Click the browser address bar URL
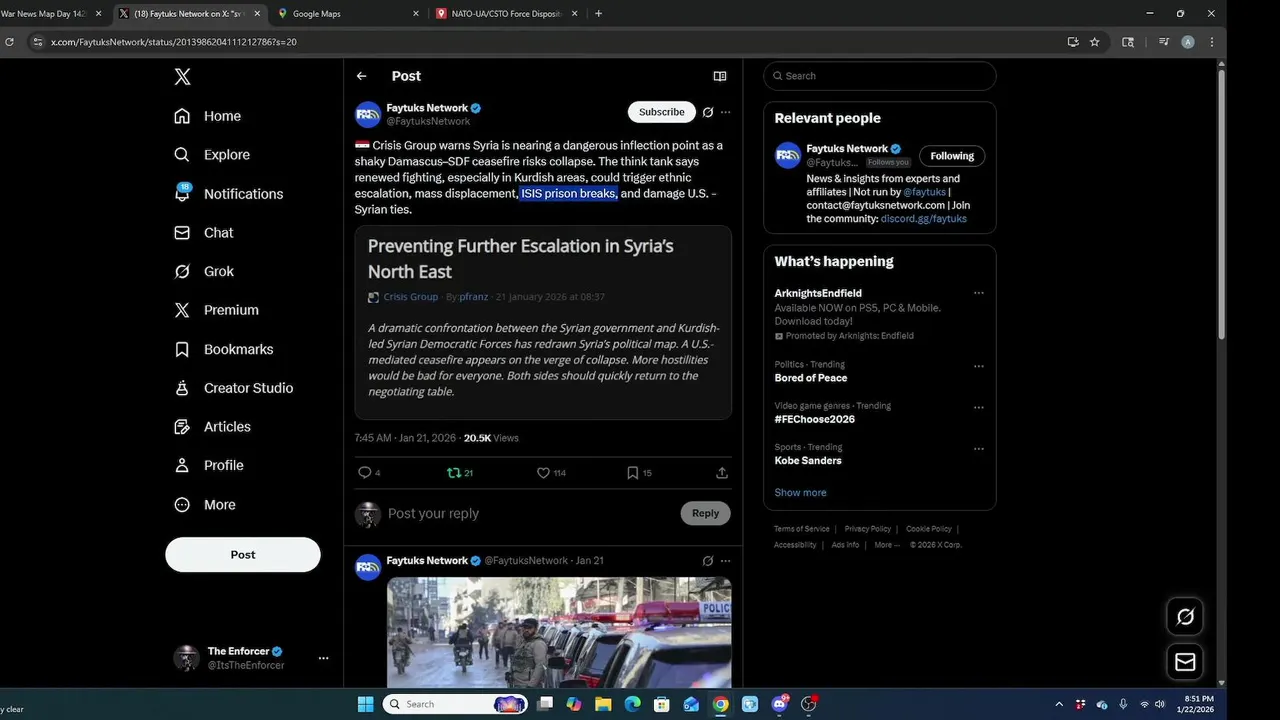This screenshot has width=1280, height=720. point(174,42)
